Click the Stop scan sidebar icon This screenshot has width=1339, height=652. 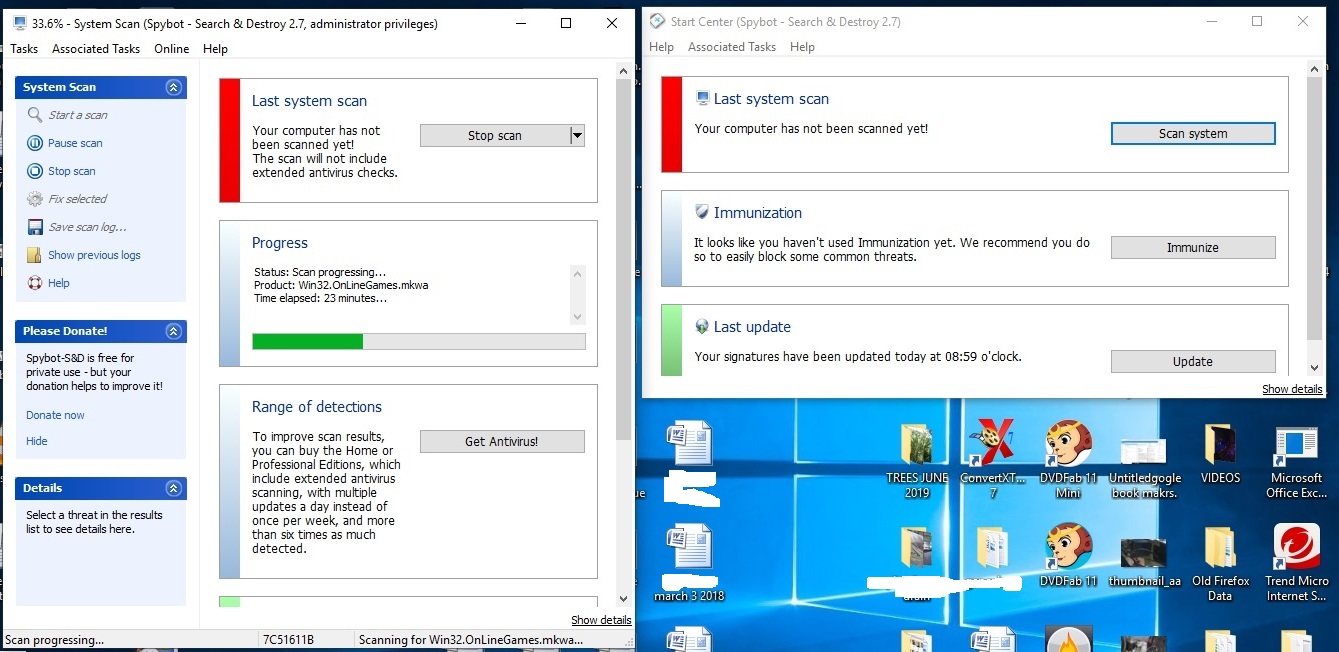click(x=35, y=171)
